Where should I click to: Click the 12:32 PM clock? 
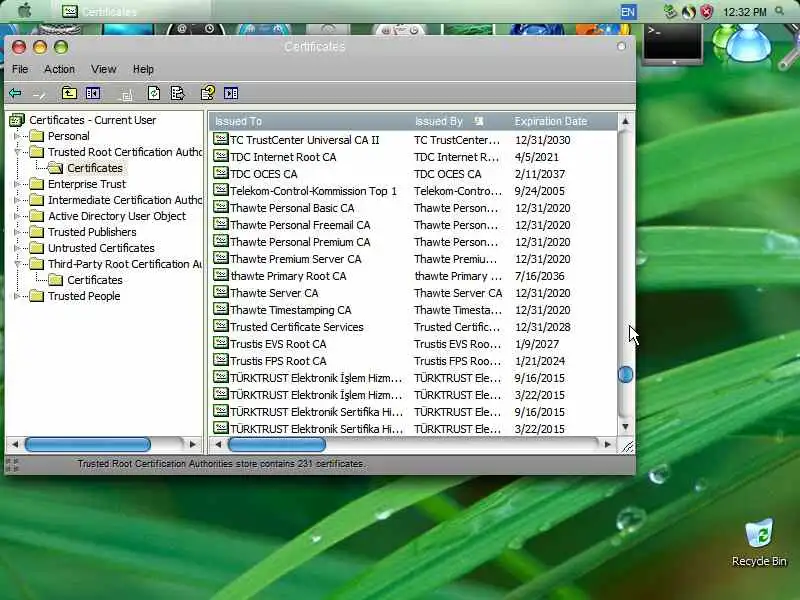745,12
